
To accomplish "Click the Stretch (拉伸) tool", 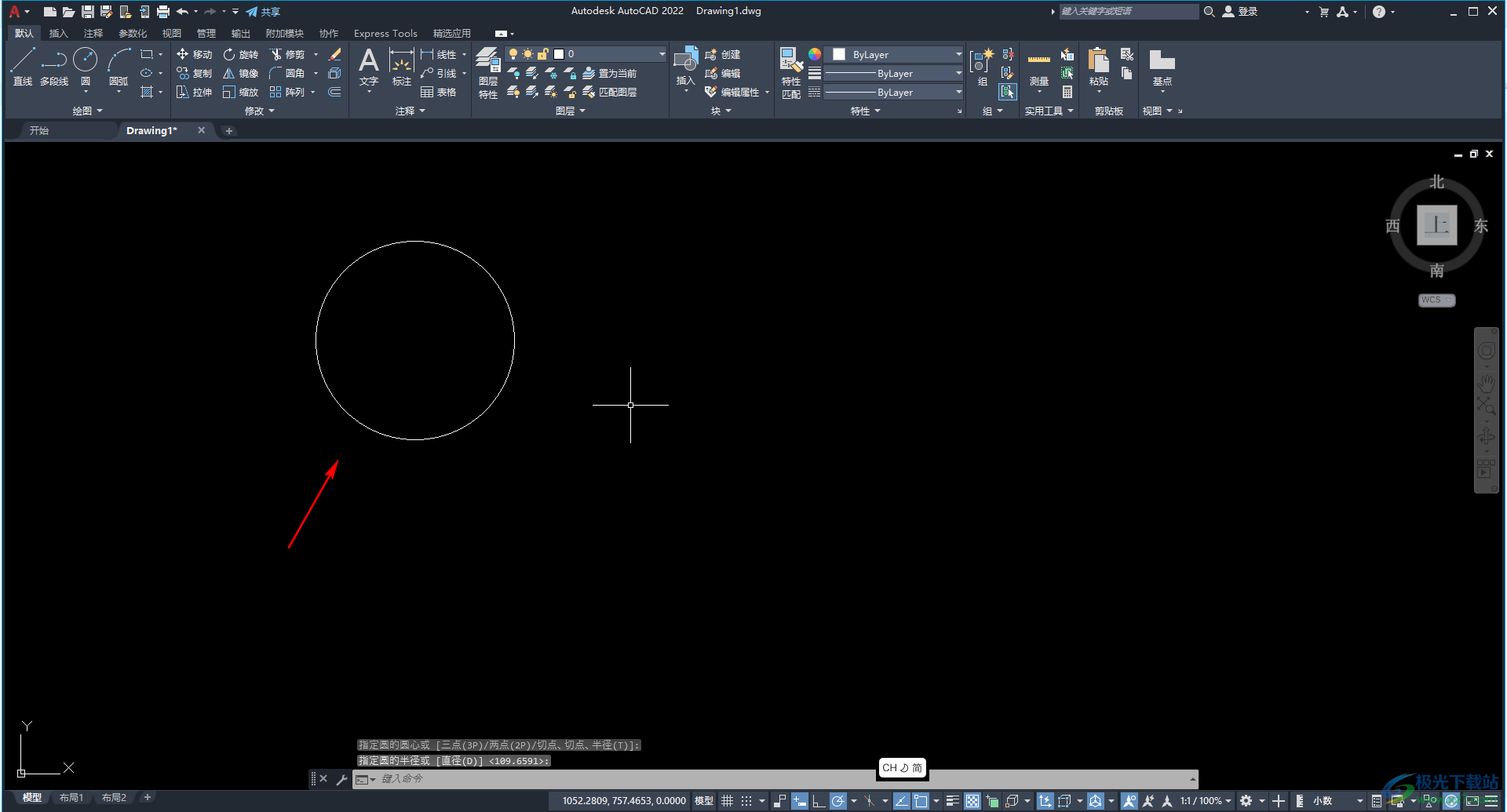I will [x=194, y=92].
